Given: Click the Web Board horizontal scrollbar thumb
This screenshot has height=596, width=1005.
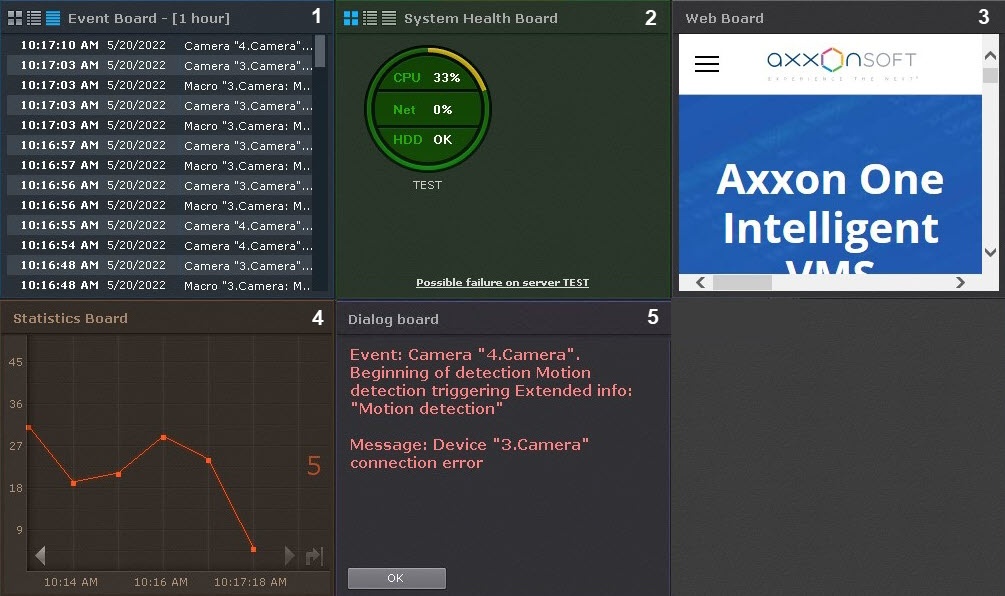Looking at the screenshot, I should pos(742,283).
